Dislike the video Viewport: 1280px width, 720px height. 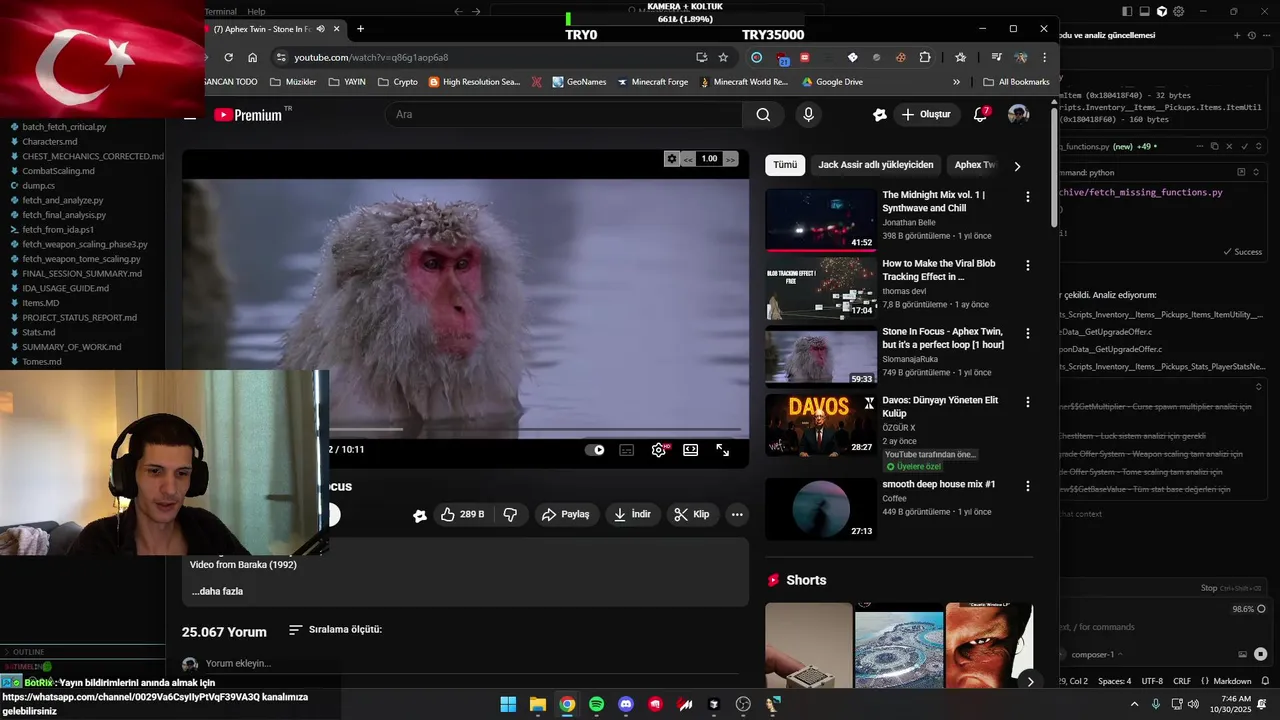510,514
